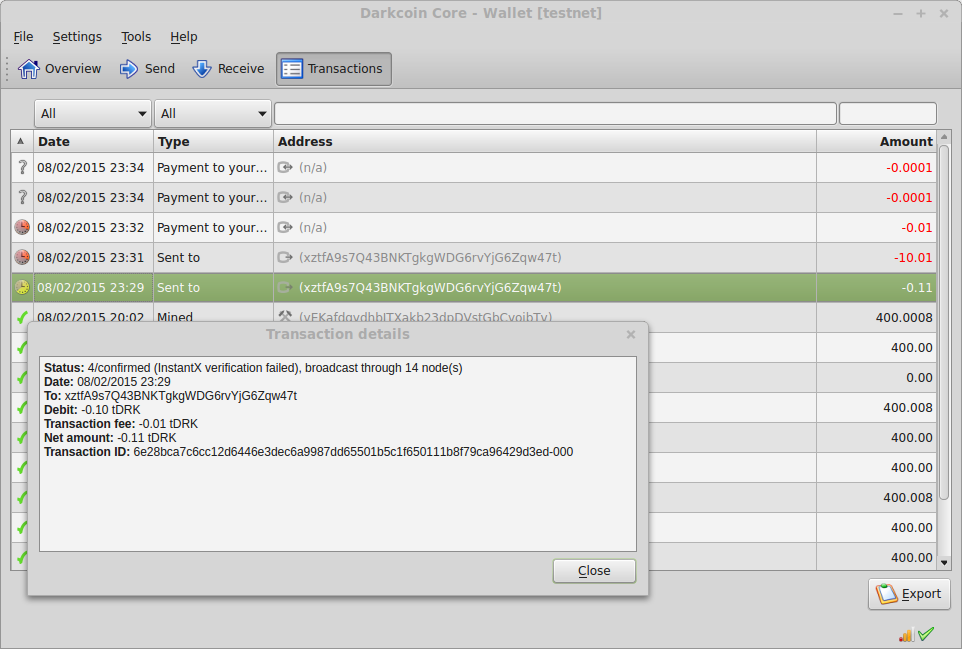
Task: Select the date cell "08/02/2015 23:32"
Action: coord(91,228)
